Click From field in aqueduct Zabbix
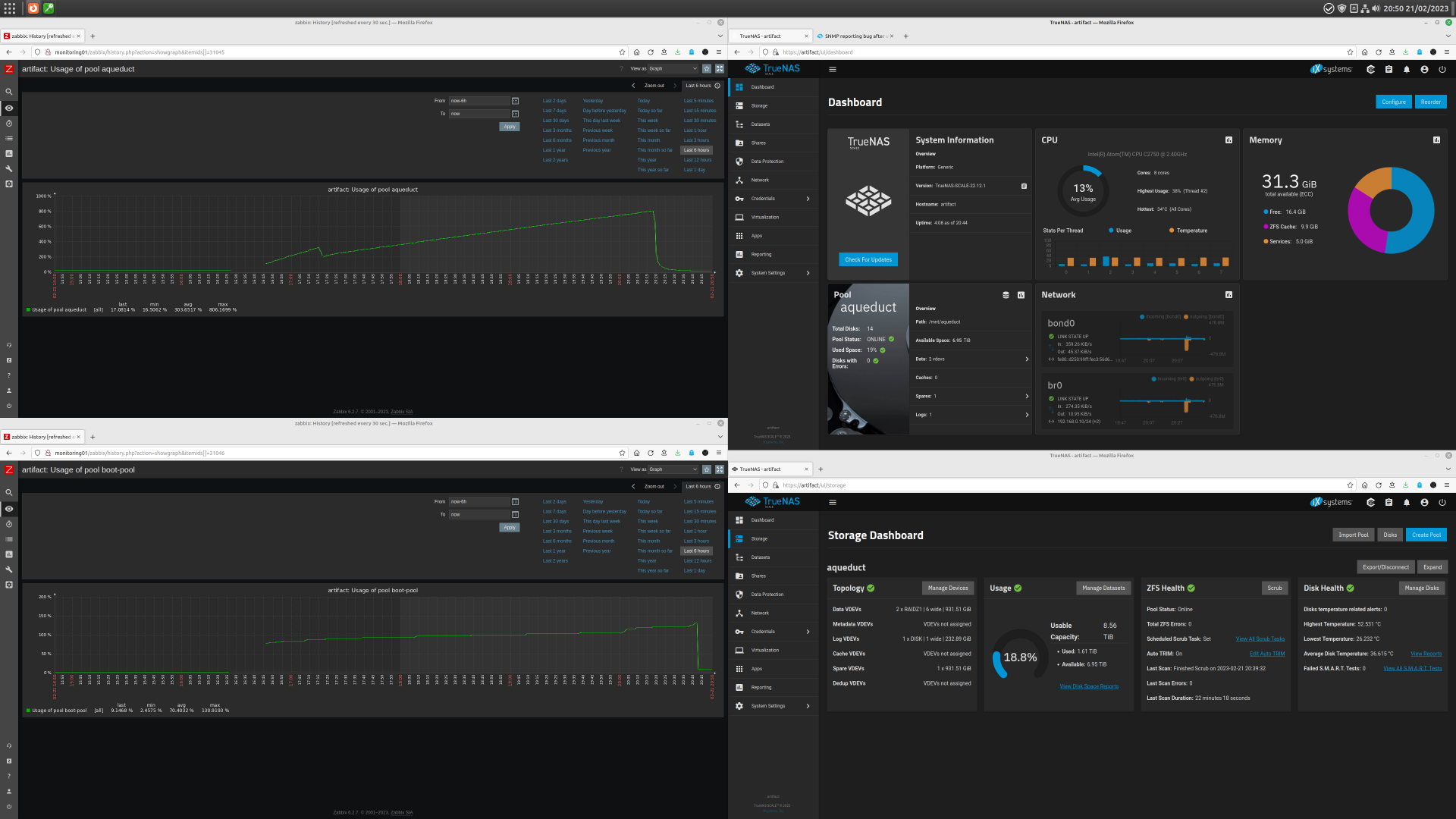The height and width of the screenshot is (819, 1456). point(480,101)
